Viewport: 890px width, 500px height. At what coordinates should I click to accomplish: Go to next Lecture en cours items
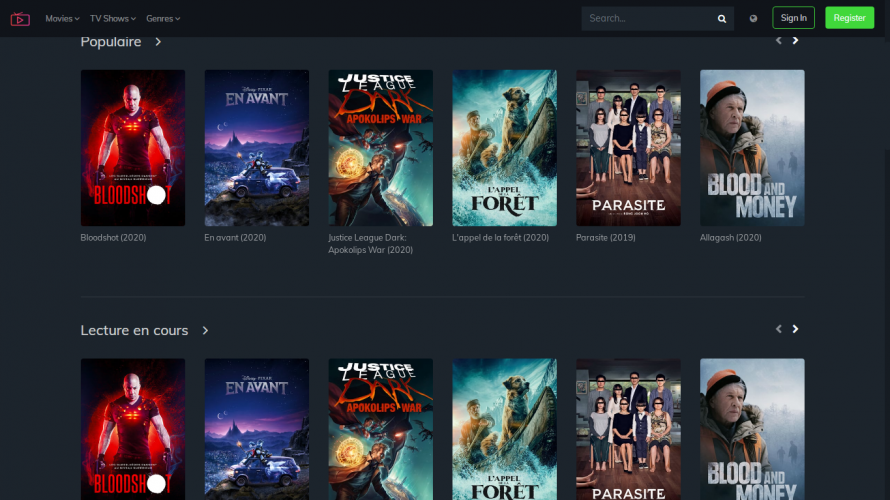(x=795, y=329)
